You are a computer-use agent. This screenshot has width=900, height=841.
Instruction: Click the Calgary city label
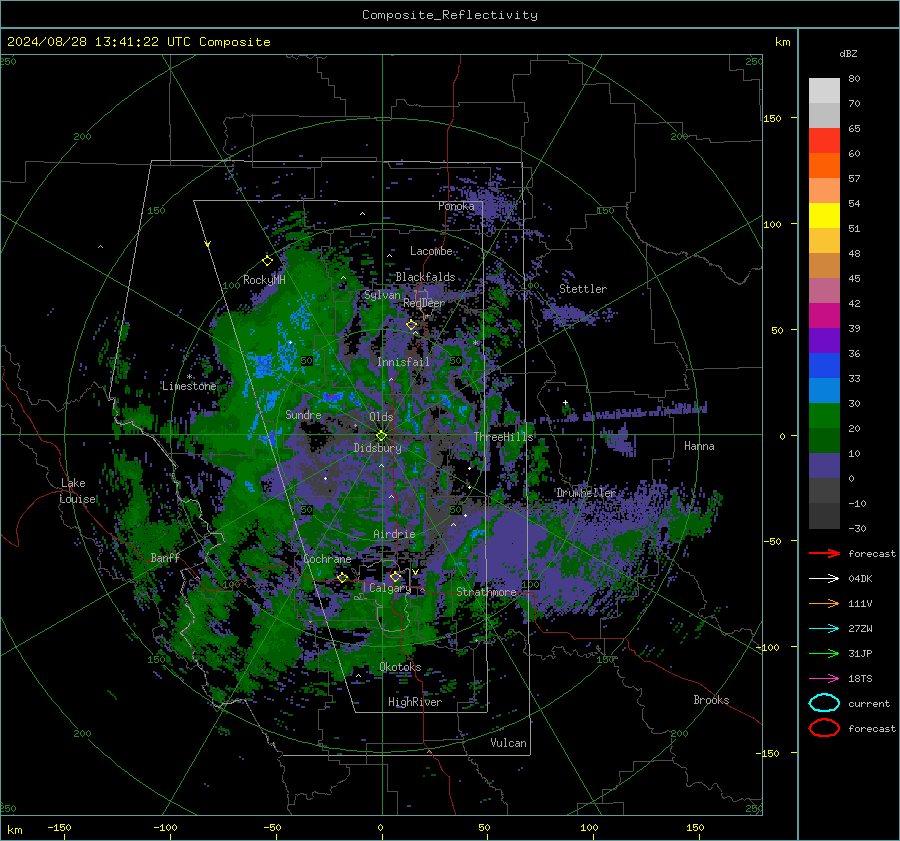(390, 588)
